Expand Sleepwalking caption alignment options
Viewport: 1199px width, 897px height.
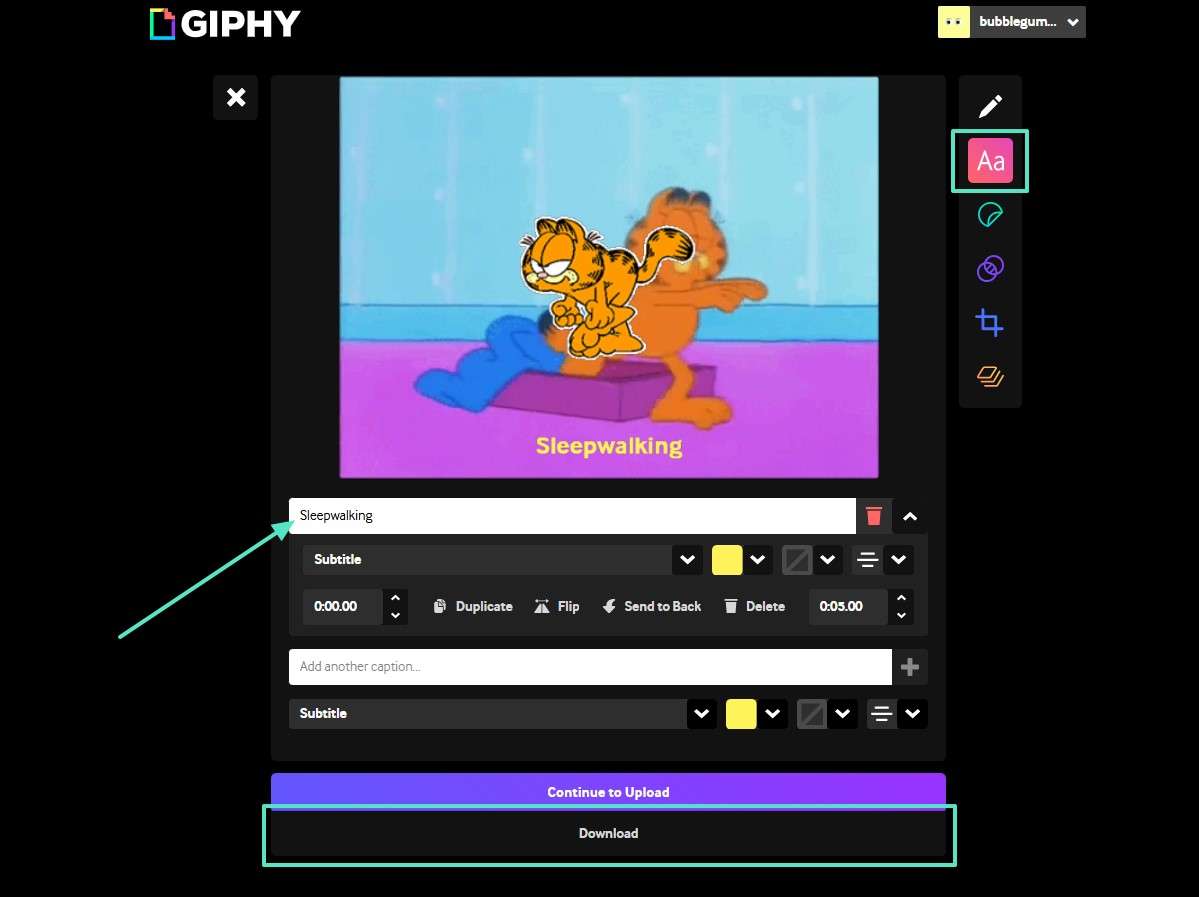click(x=898, y=560)
